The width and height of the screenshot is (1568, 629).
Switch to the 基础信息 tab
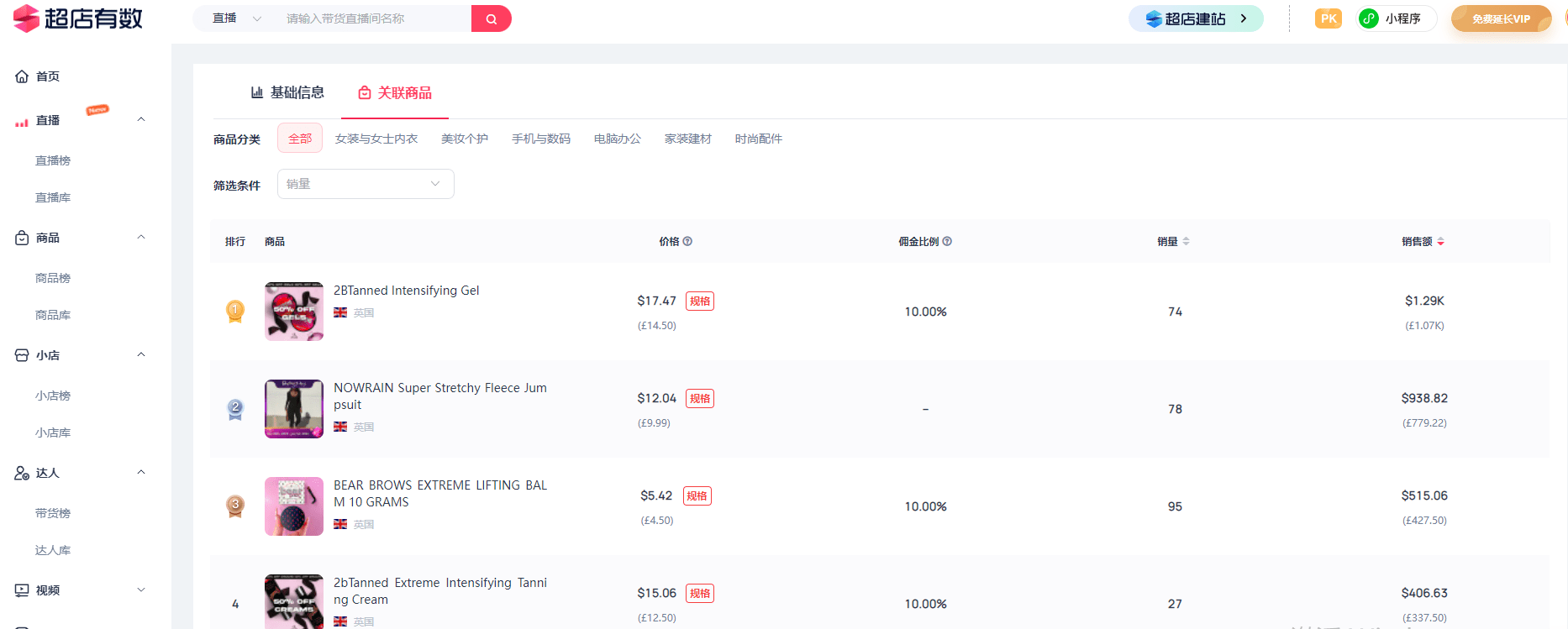tap(287, 92)
